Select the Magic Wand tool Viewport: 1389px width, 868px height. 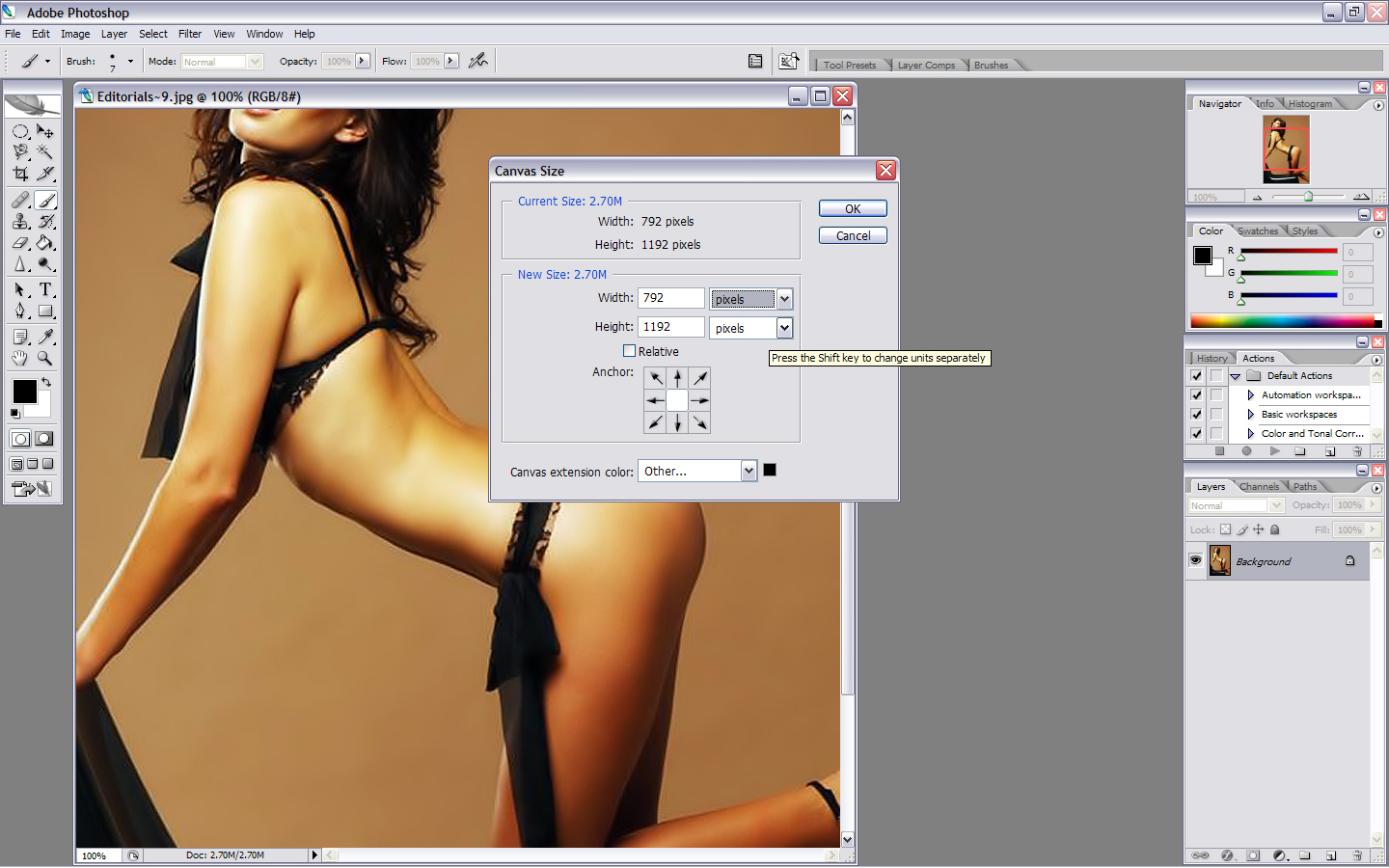coord(45,152)
